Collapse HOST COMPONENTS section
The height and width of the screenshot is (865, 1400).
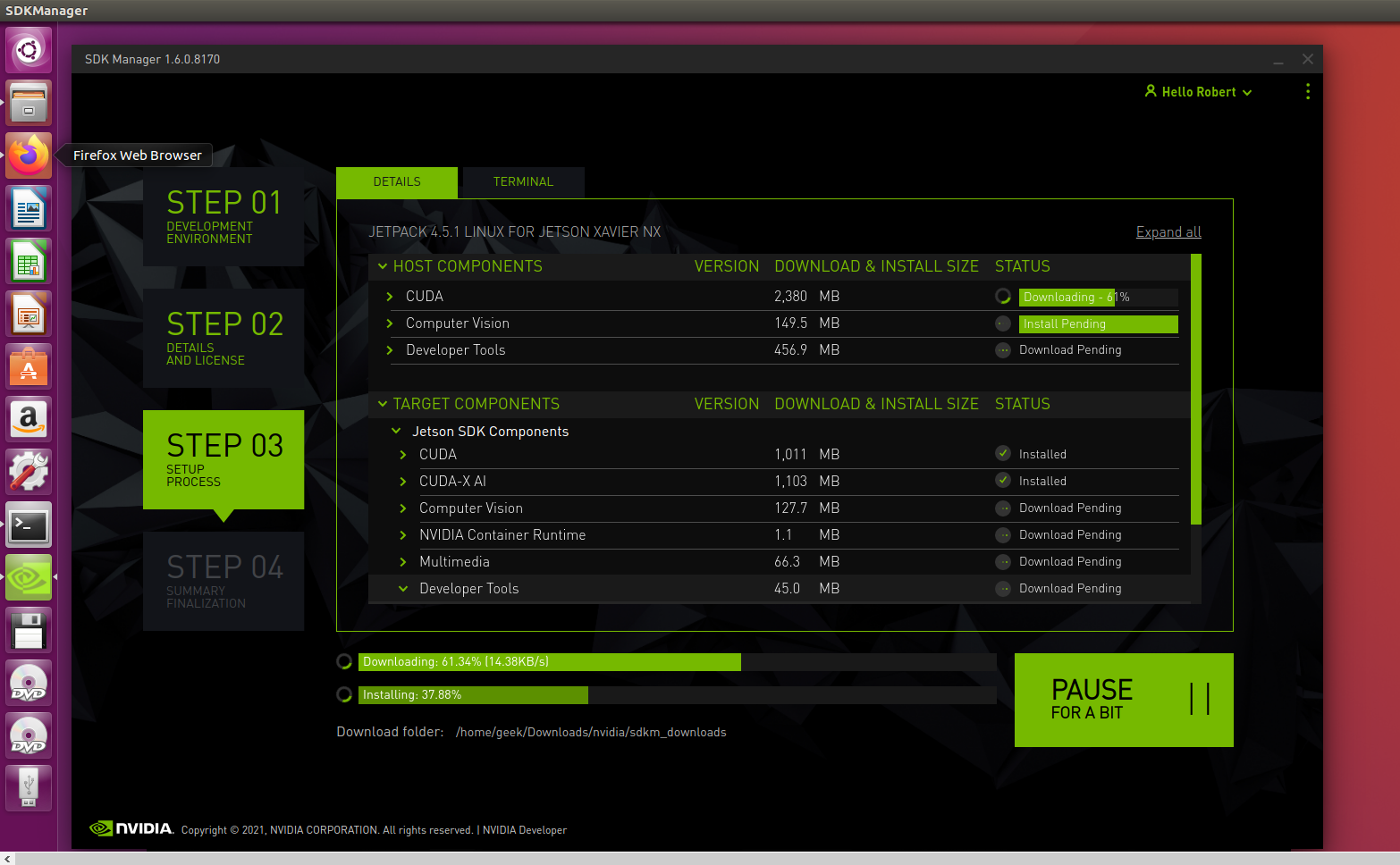coord(383,266)
